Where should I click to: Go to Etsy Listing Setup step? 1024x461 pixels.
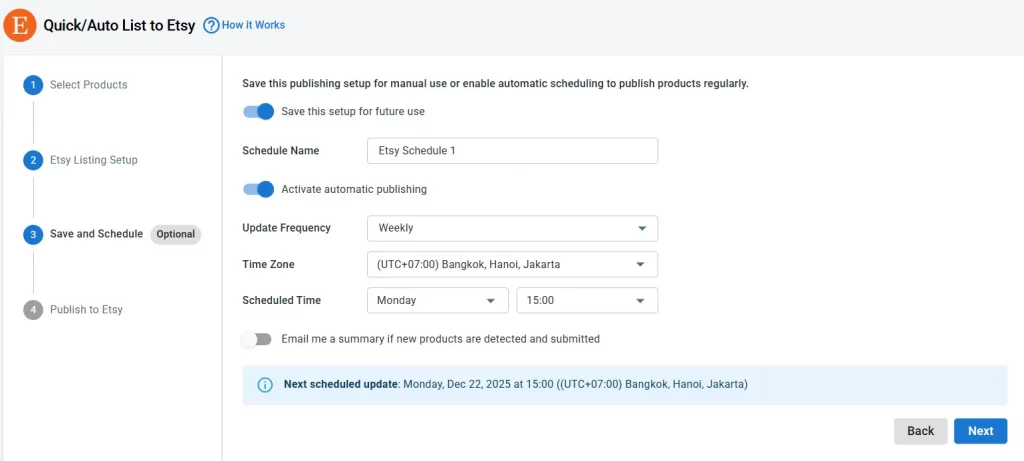point(94,160)
